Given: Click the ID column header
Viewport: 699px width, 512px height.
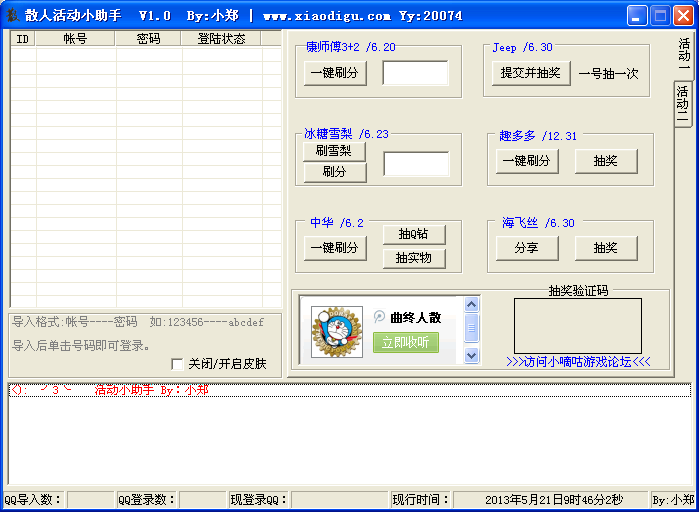Looking at the screenshot, I should pos(23,39).
